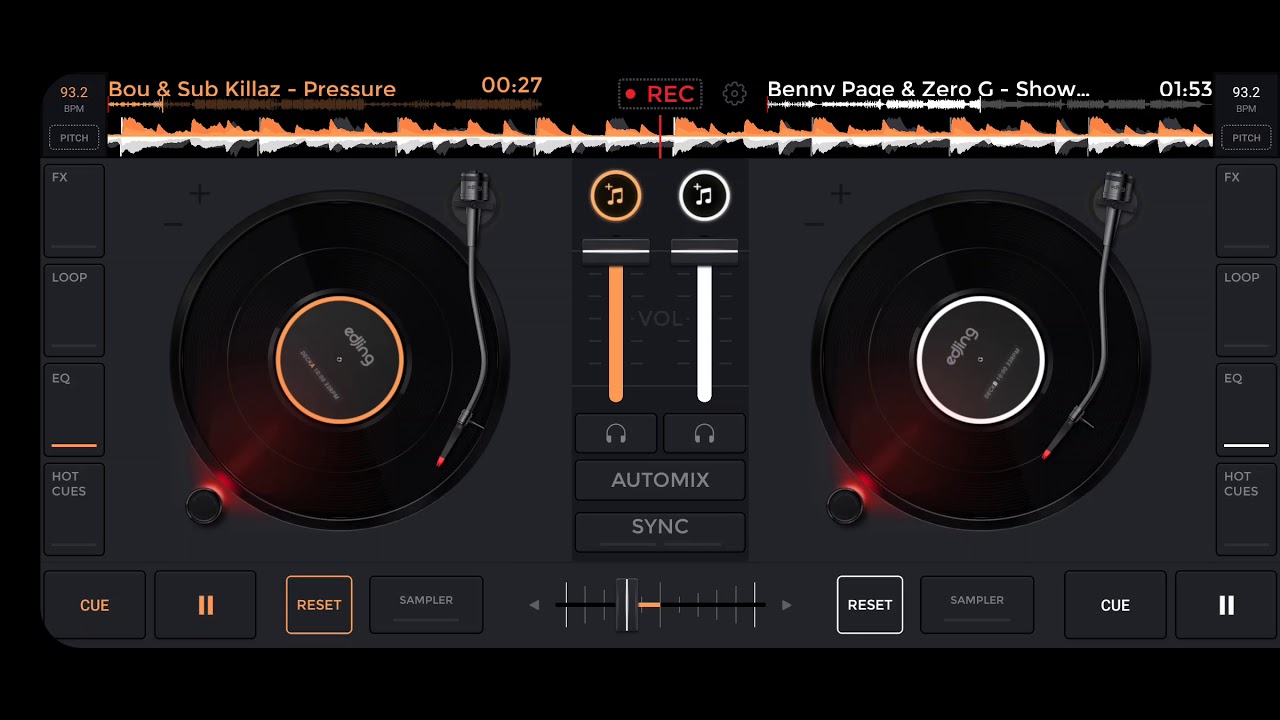Load a track on the white deck
Image resolution: width=1280 pixels, height=720 pixels.
coord(704,196)
